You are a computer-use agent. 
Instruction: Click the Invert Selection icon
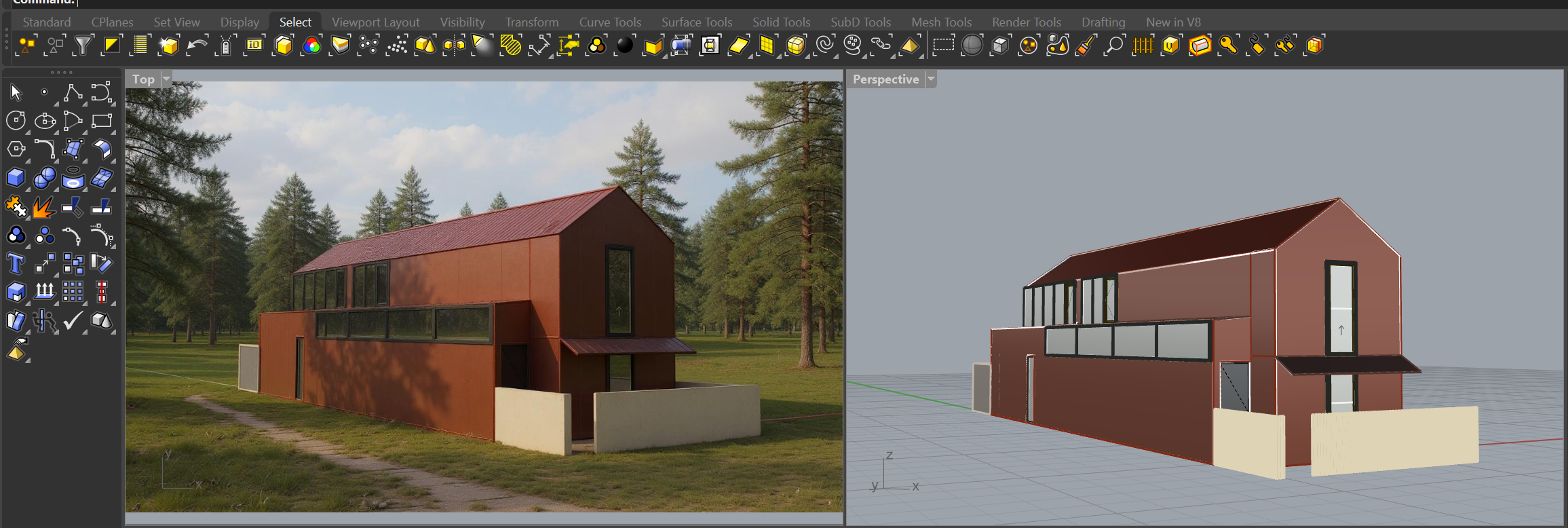[111, 45]
